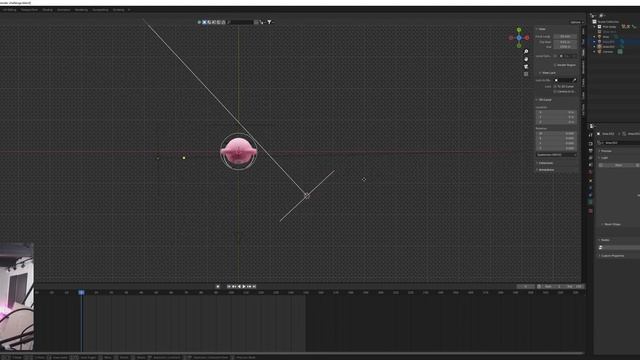Click the outliner display mode icon
The width and height of the screenshot is (640, 360).
602,16
